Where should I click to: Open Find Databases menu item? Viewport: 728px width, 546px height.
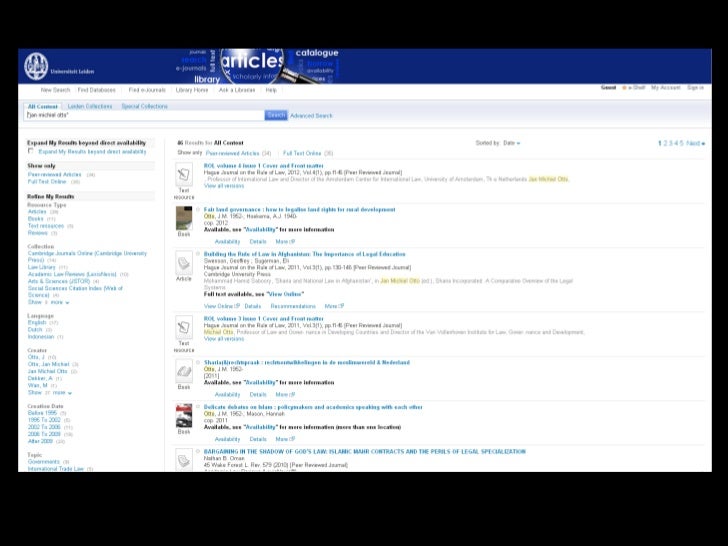pos(97,90)
